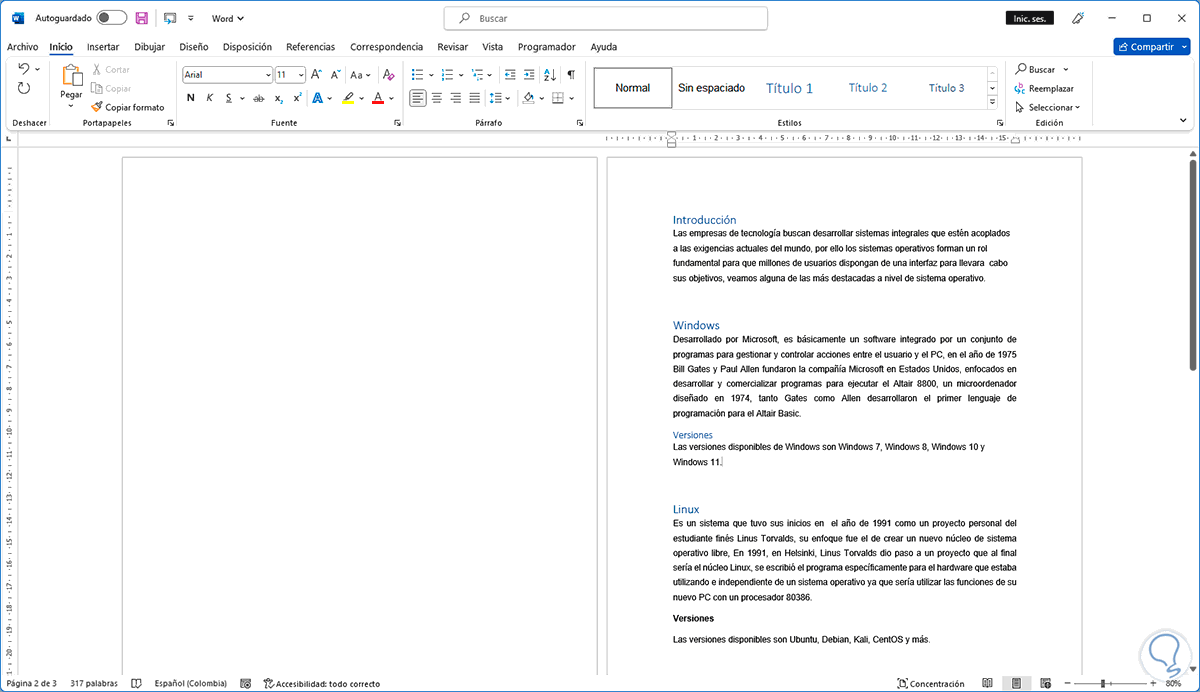Sort text with the A-Z sort icon

[550, 74]
